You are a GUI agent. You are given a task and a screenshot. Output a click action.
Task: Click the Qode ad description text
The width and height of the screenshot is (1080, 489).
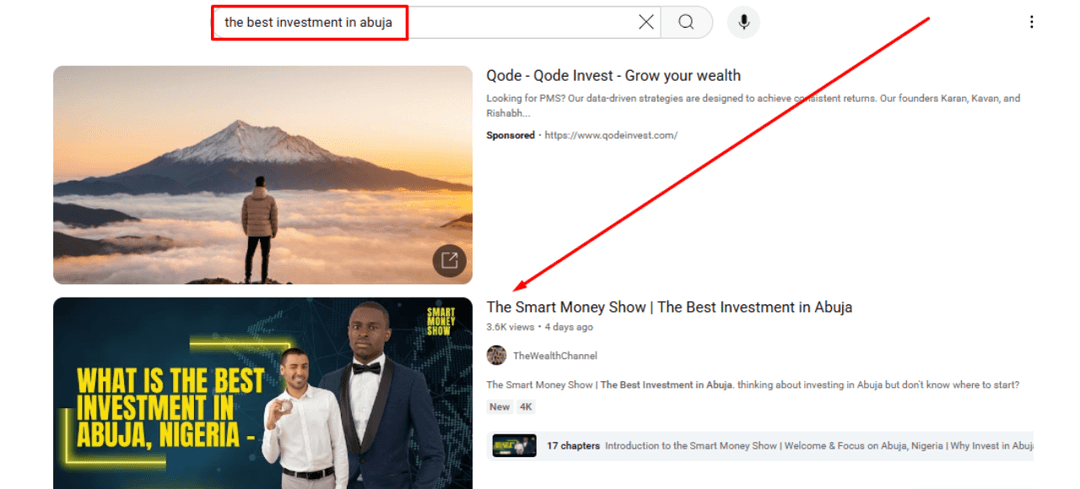pos(752,105)
